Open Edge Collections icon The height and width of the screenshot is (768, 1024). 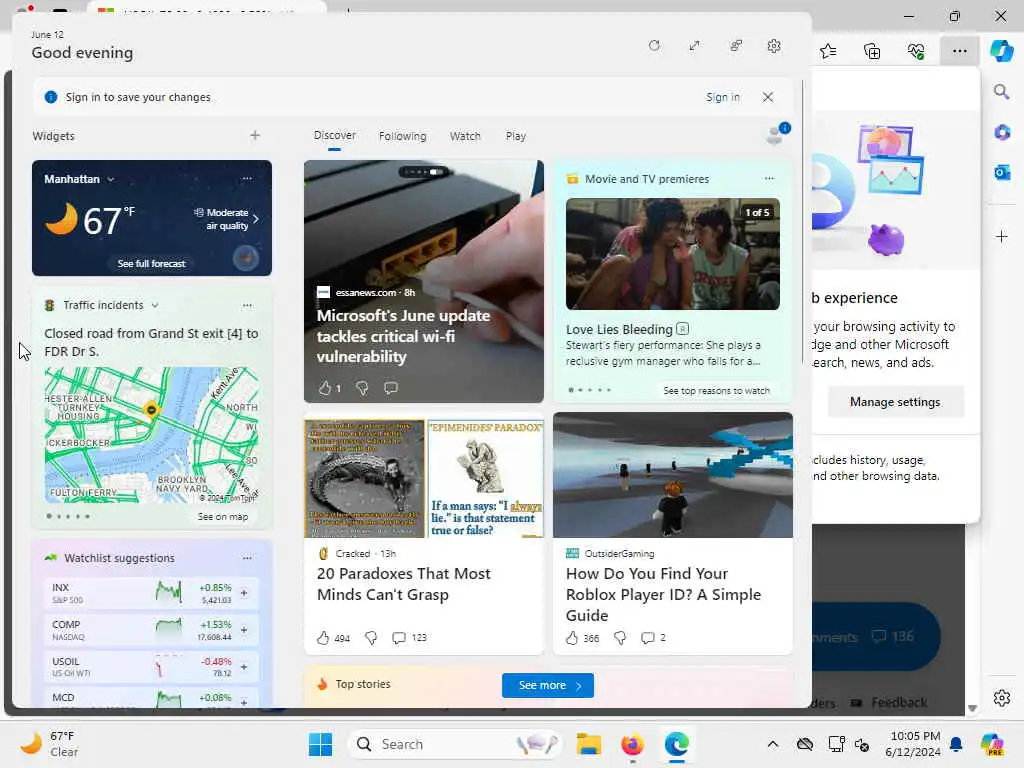[872, 50]
